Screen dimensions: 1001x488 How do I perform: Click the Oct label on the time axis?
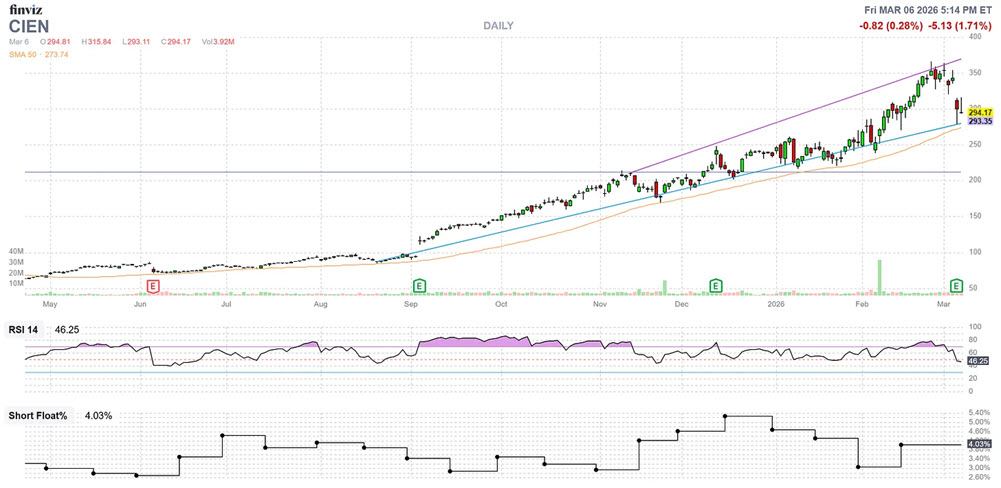tap(502, 305)
